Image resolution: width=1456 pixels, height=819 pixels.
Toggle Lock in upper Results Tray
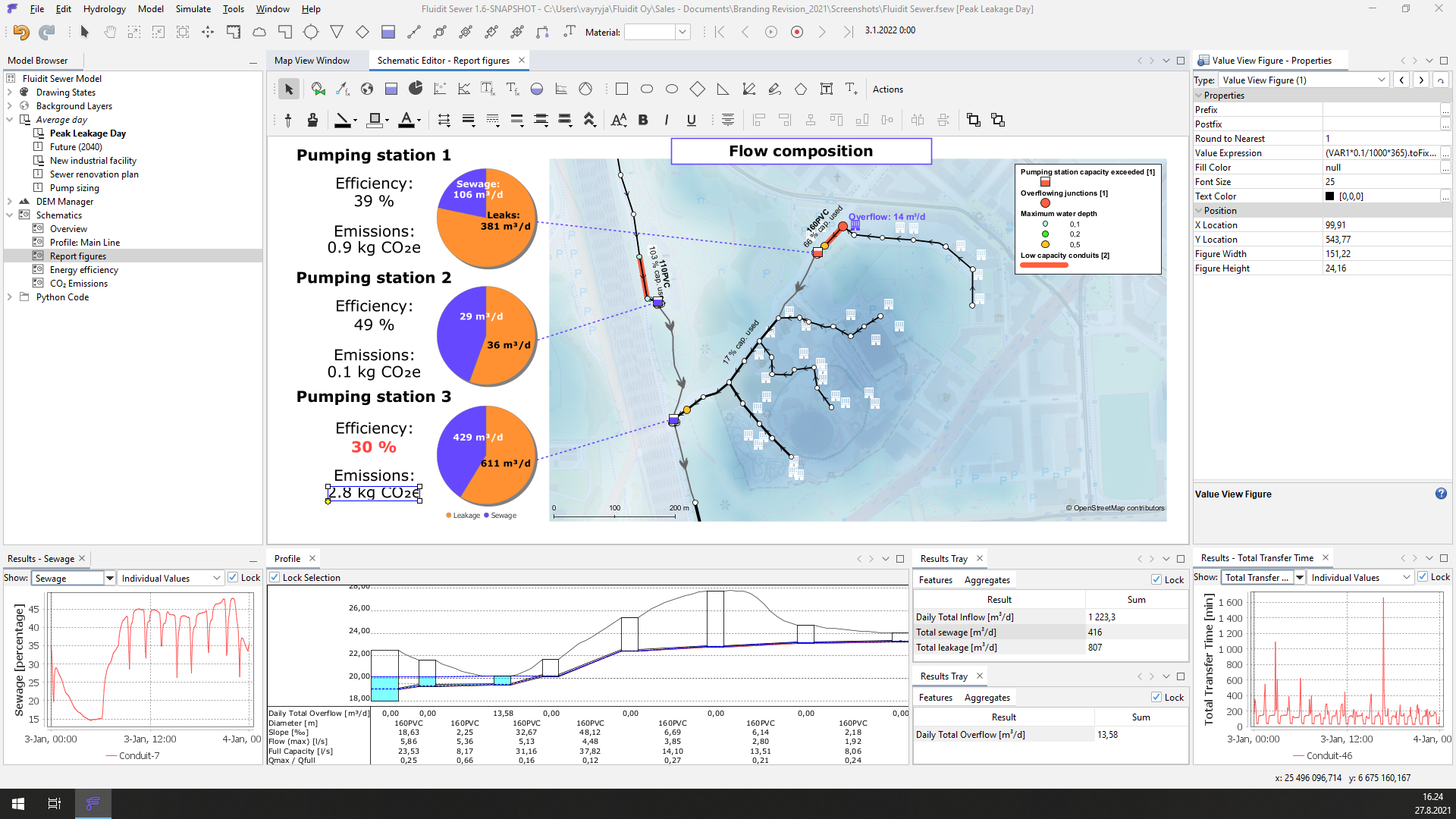[x=1156, y=580]
